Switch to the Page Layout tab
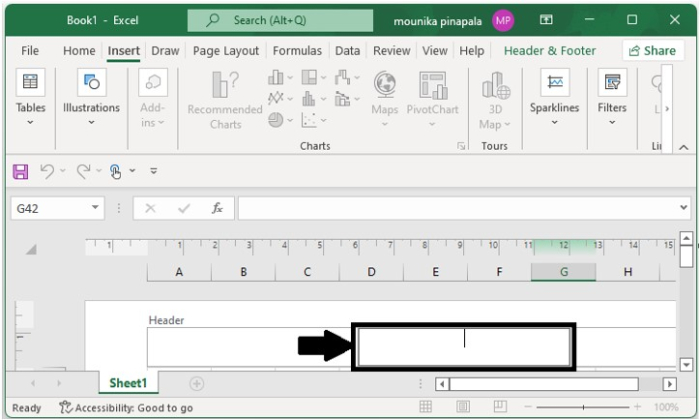This screenshot has height=420, width=700. pyautogui.click(x=226, y=51)
